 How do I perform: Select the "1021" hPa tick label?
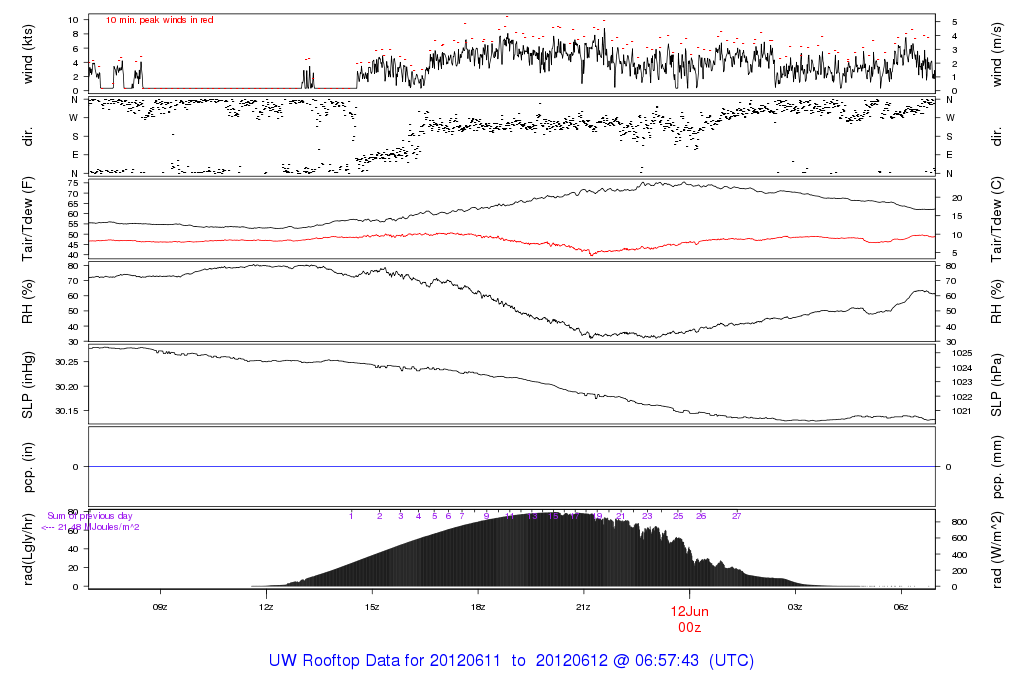(962, 411)
